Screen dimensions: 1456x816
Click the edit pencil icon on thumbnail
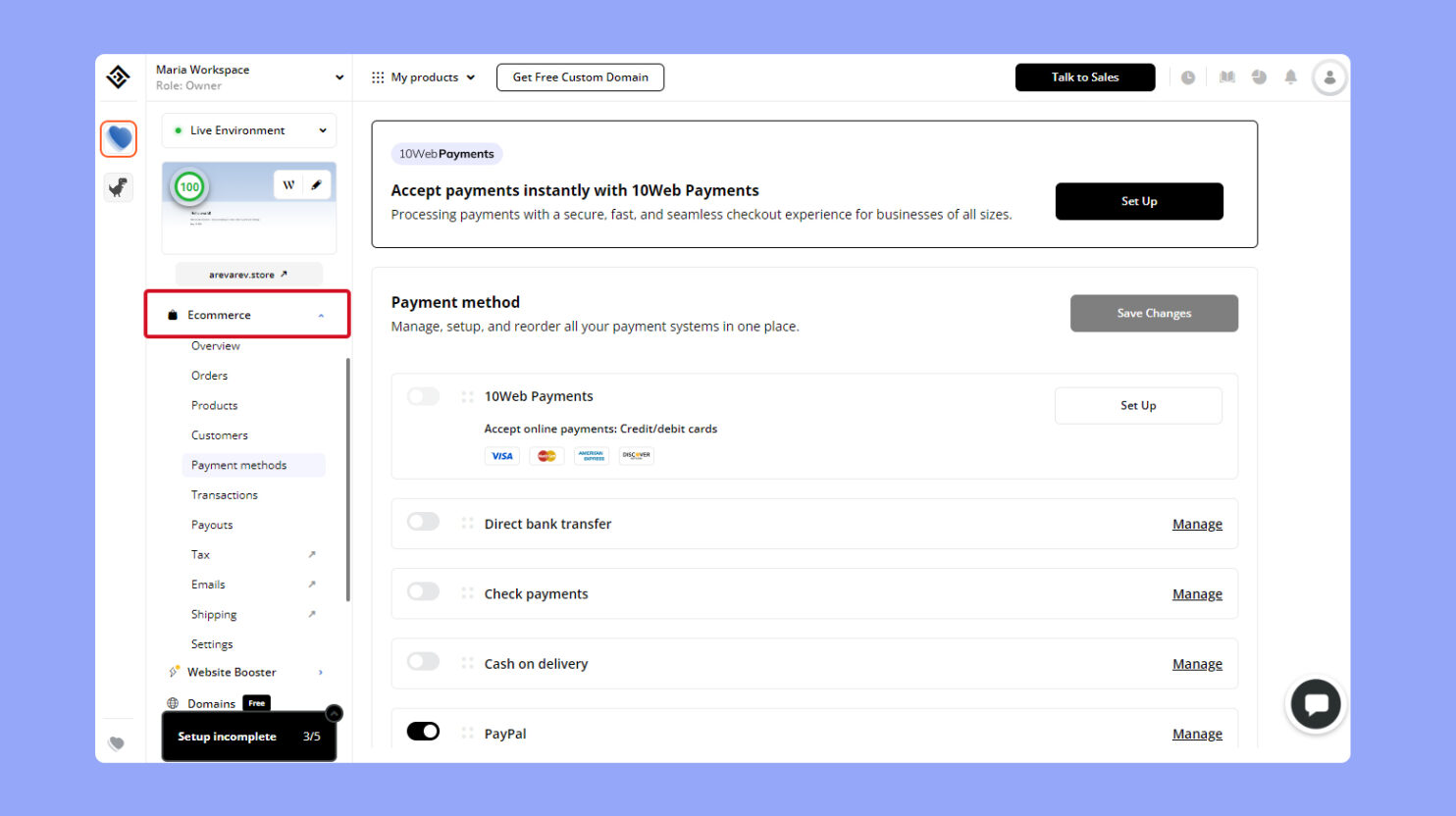click(x=316, y=184)
